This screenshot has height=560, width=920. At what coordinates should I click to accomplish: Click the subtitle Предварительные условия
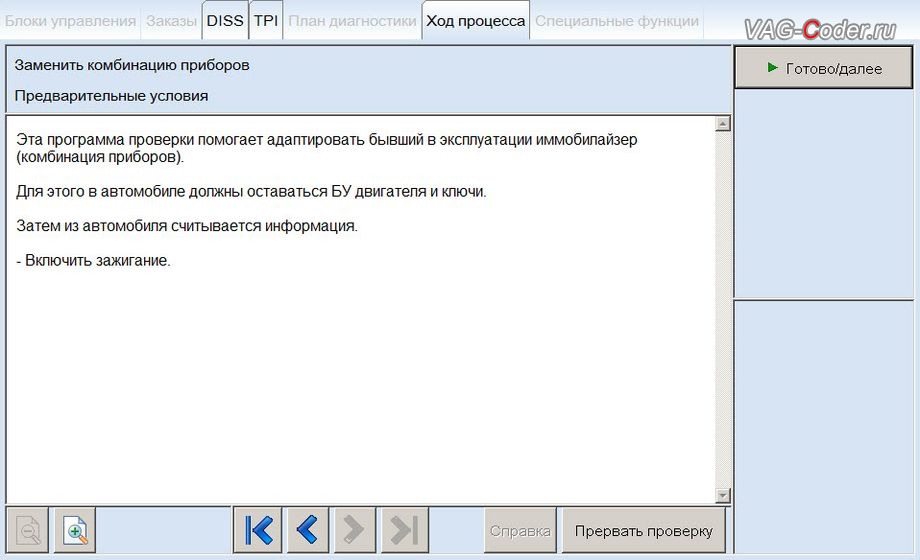click(x=111, y=96)
